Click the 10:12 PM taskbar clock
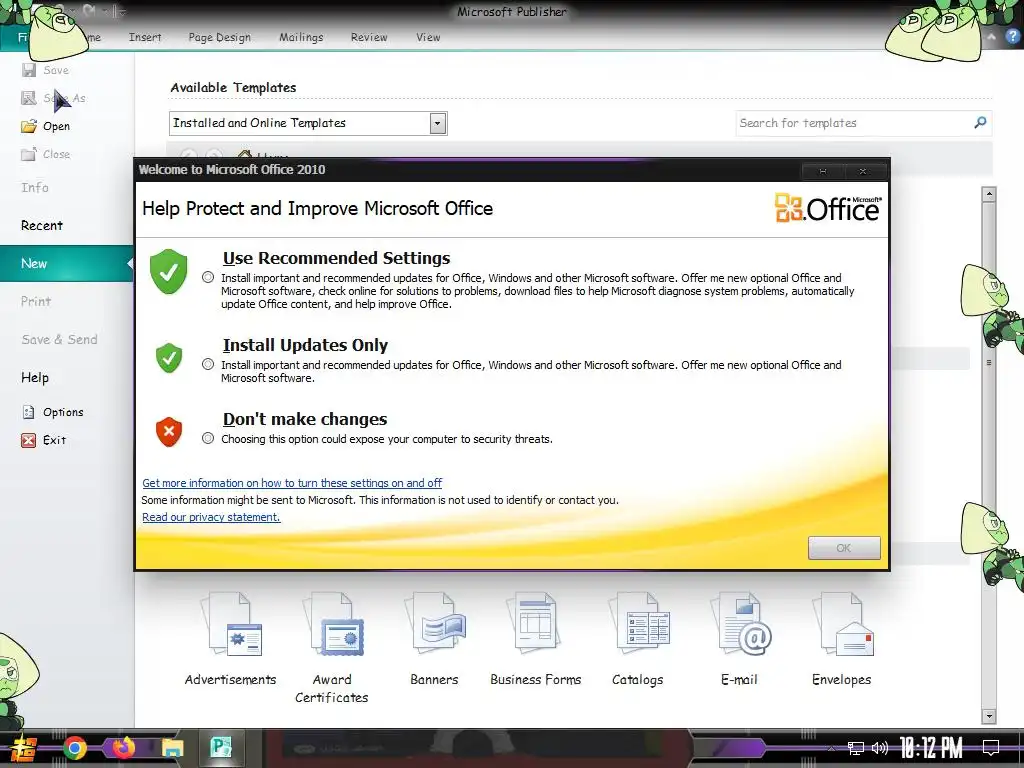 pyautogui.click(x=931, y=748)
